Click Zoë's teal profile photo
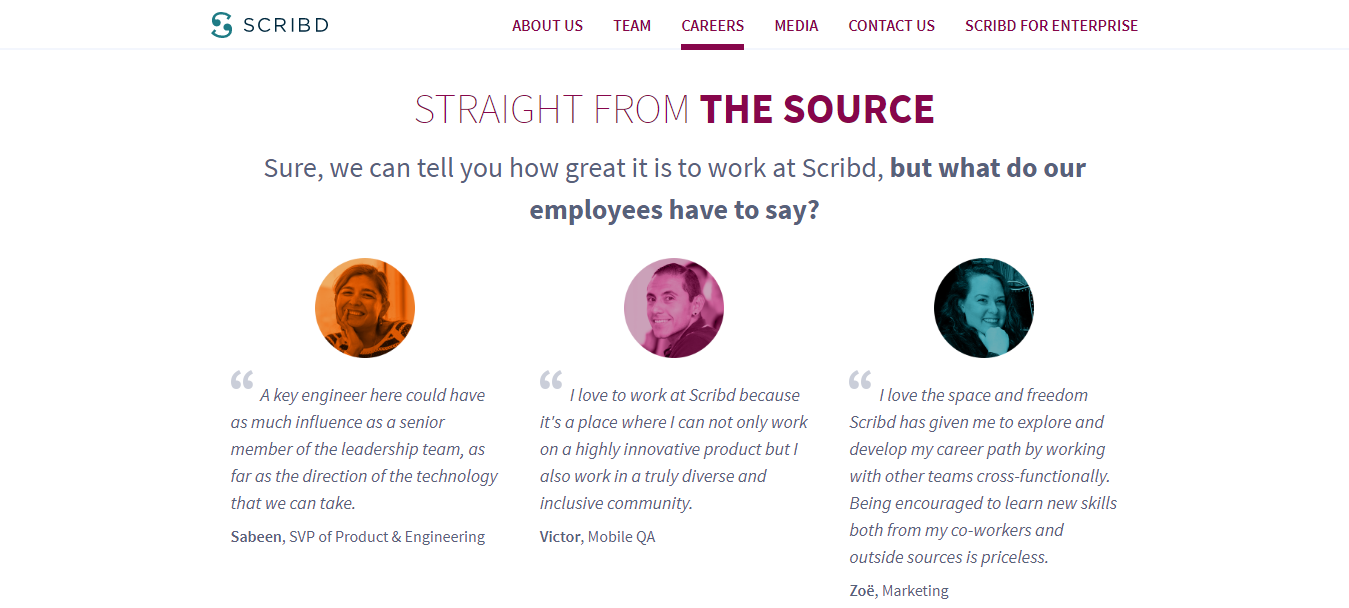 tap(983, 308)
